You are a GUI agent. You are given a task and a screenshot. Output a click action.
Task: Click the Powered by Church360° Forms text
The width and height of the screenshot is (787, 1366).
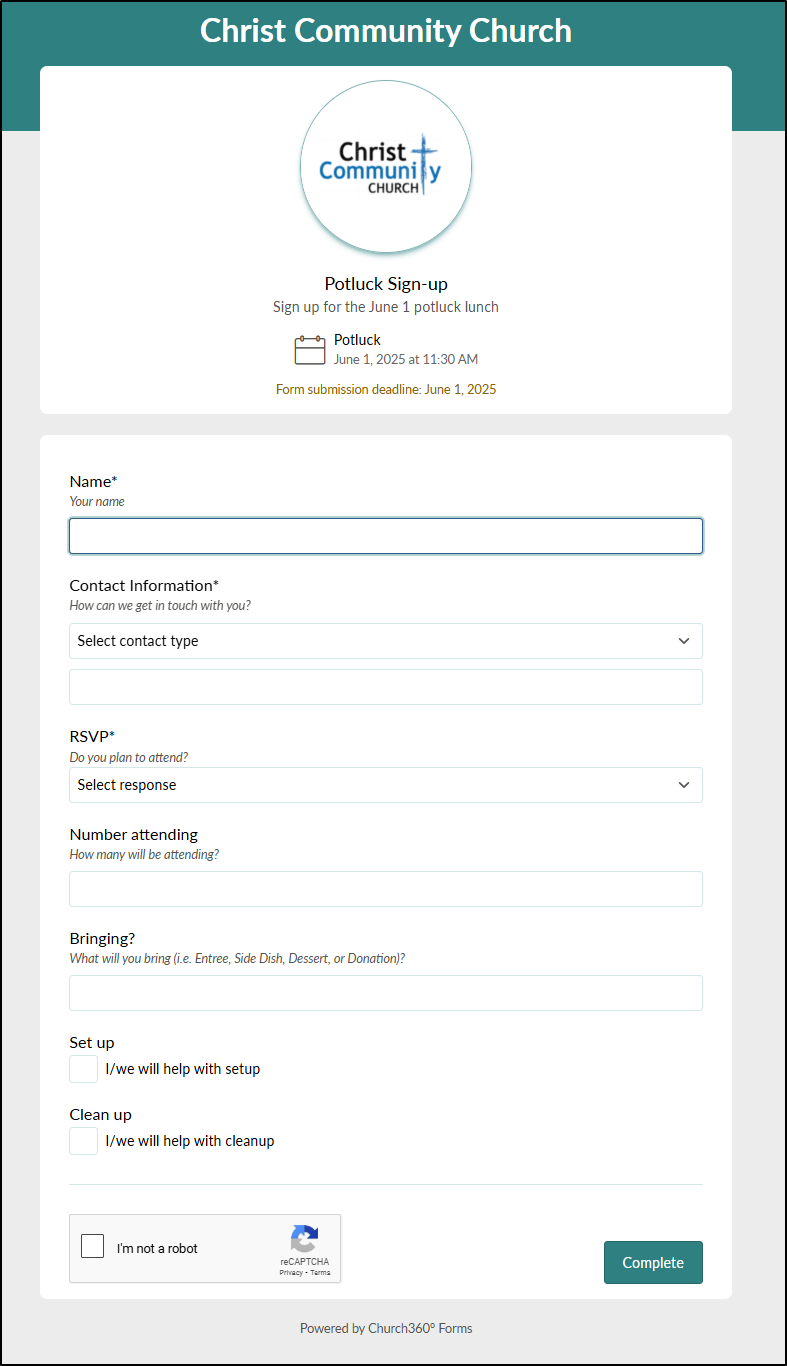tap(386, 1329)
